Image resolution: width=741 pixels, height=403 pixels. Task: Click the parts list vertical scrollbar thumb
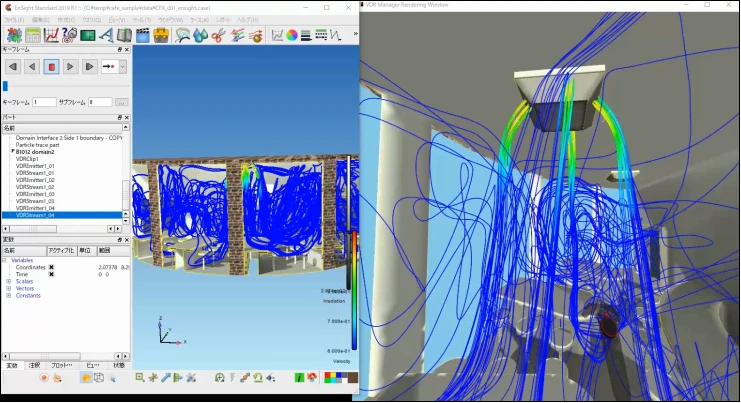126,195
